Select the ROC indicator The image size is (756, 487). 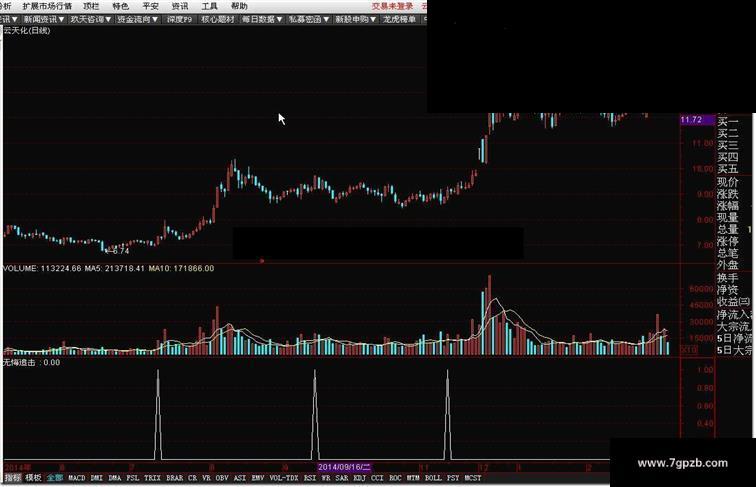pos(395,478)
